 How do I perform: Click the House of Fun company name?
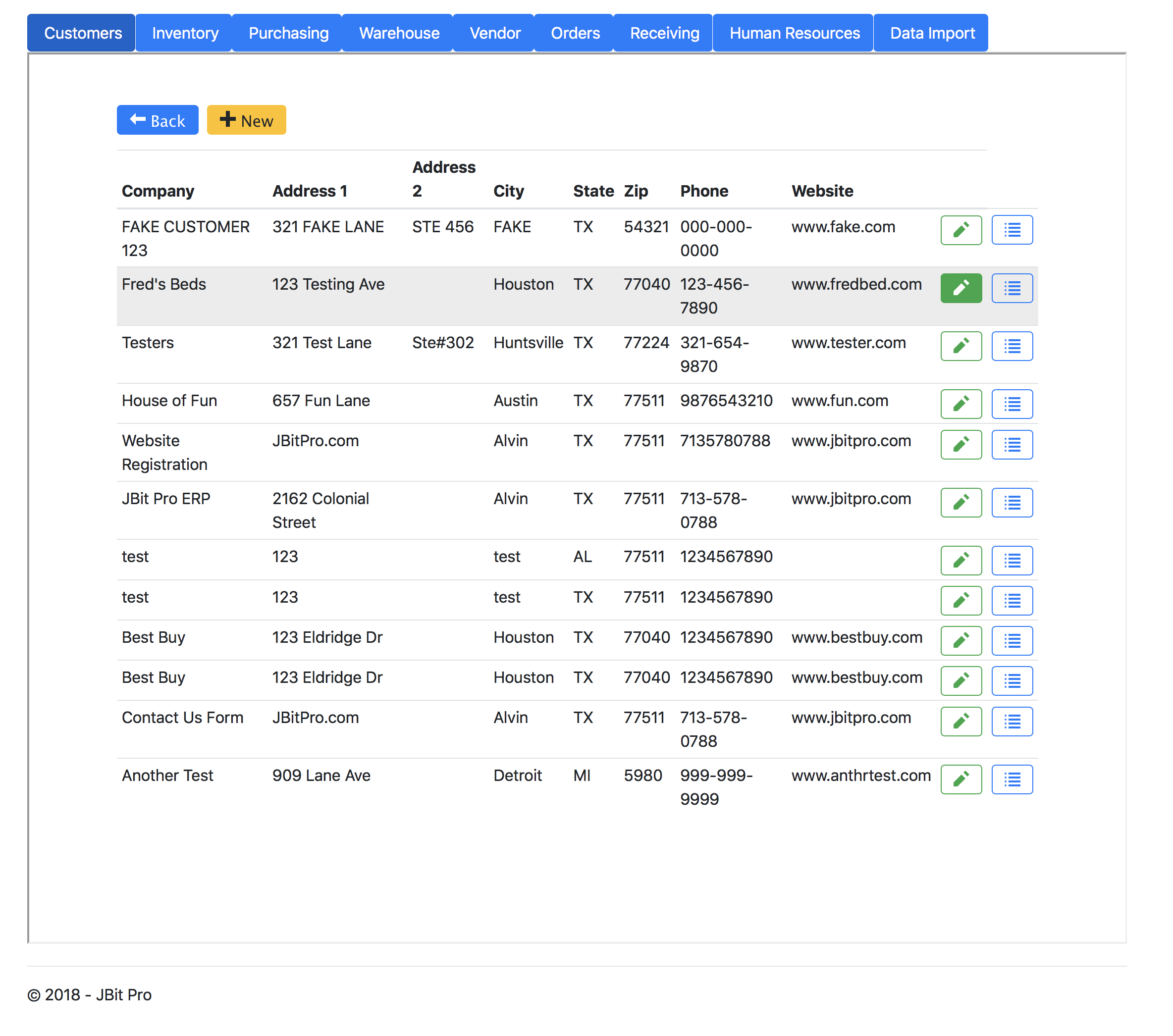click(x=169, y=401)
